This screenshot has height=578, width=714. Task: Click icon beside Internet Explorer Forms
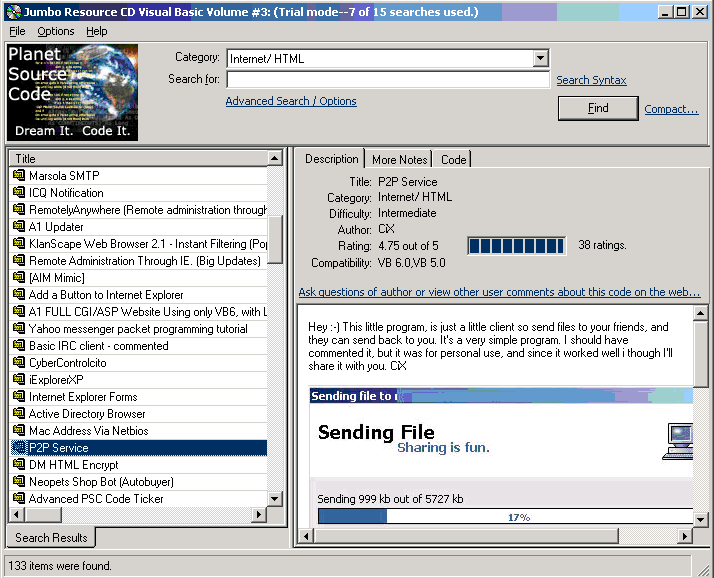click(x=19, y=396)
